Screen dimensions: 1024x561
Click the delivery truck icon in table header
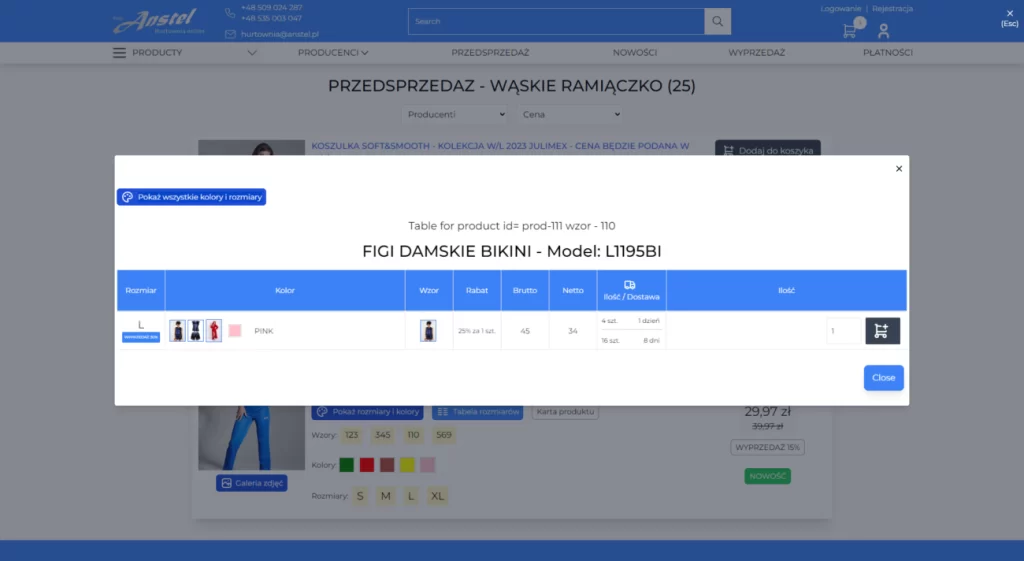click(x=630, y=285)
